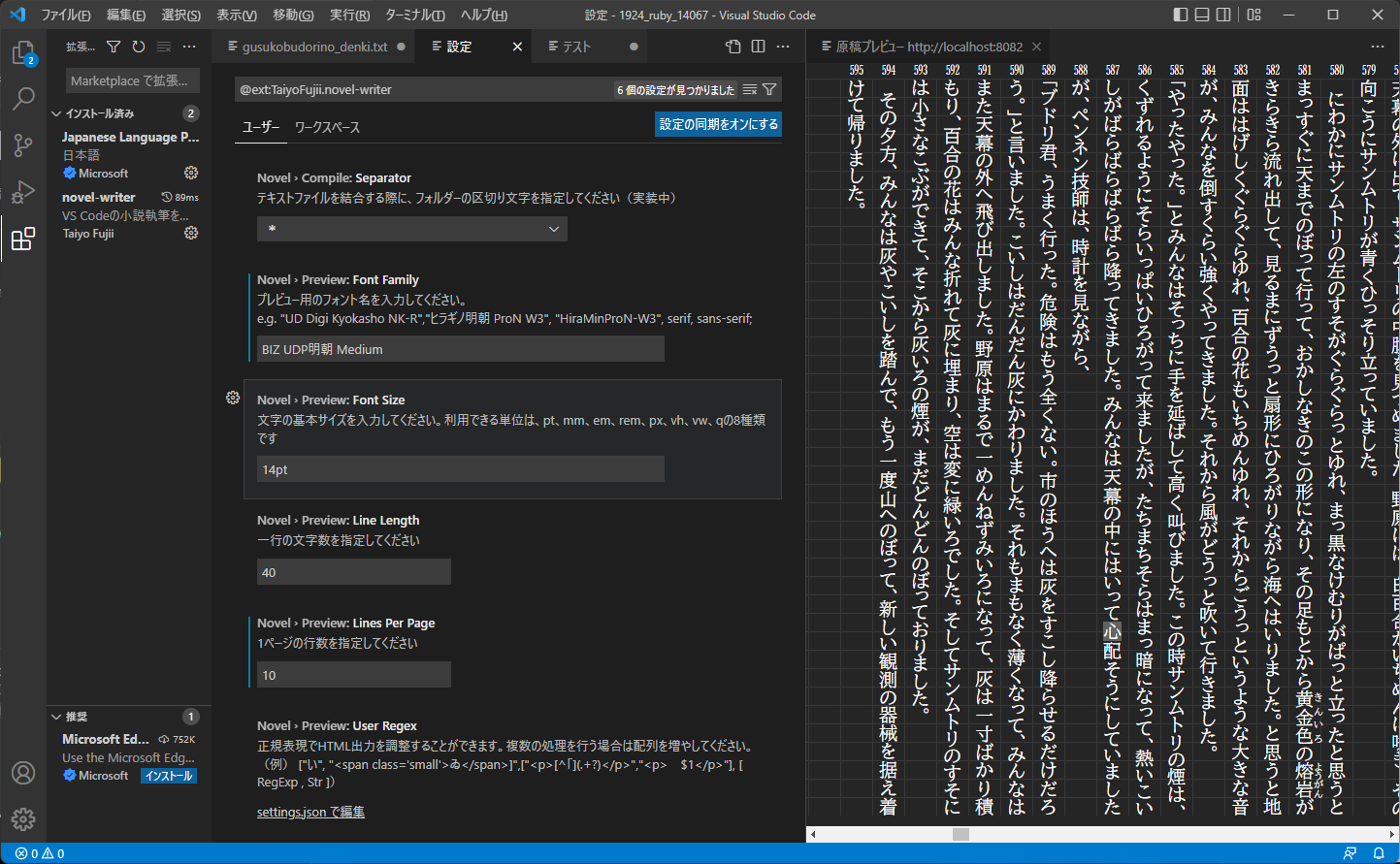
Task: Click the Font Size input field
Action: [461, 469]
